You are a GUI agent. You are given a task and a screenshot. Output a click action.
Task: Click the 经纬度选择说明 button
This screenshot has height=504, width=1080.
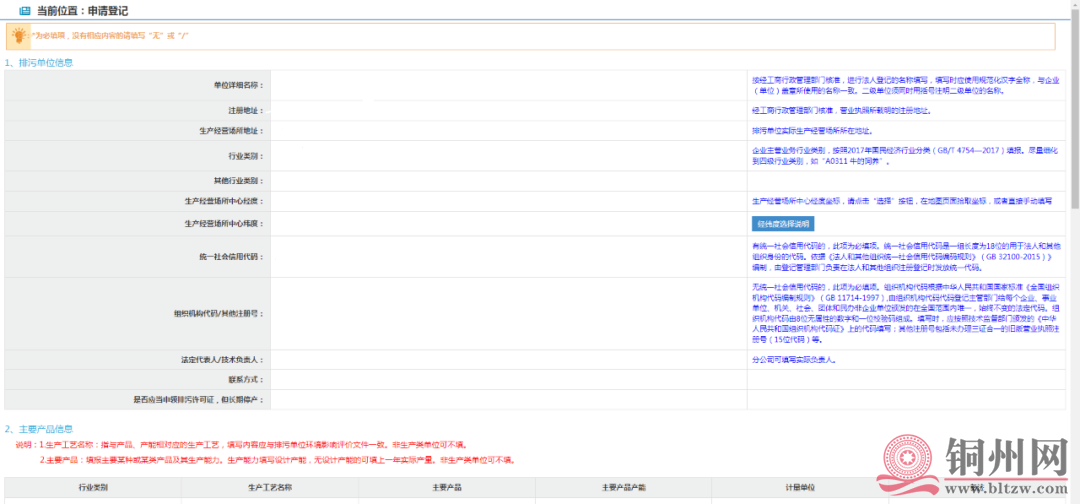(x=783, y=223)
